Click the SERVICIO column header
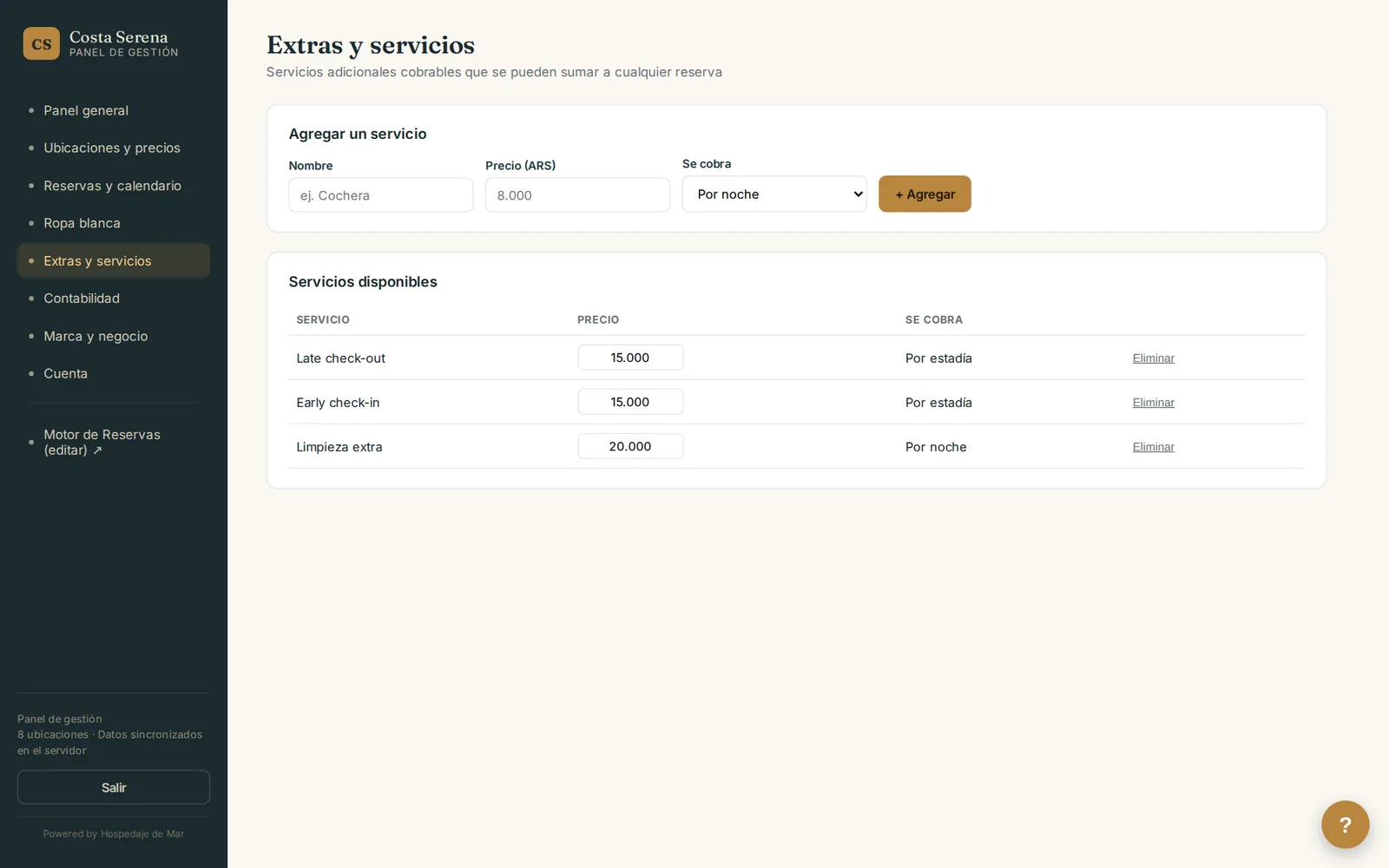This screenshot has height=868, width=1389. (x=323, y=319)
